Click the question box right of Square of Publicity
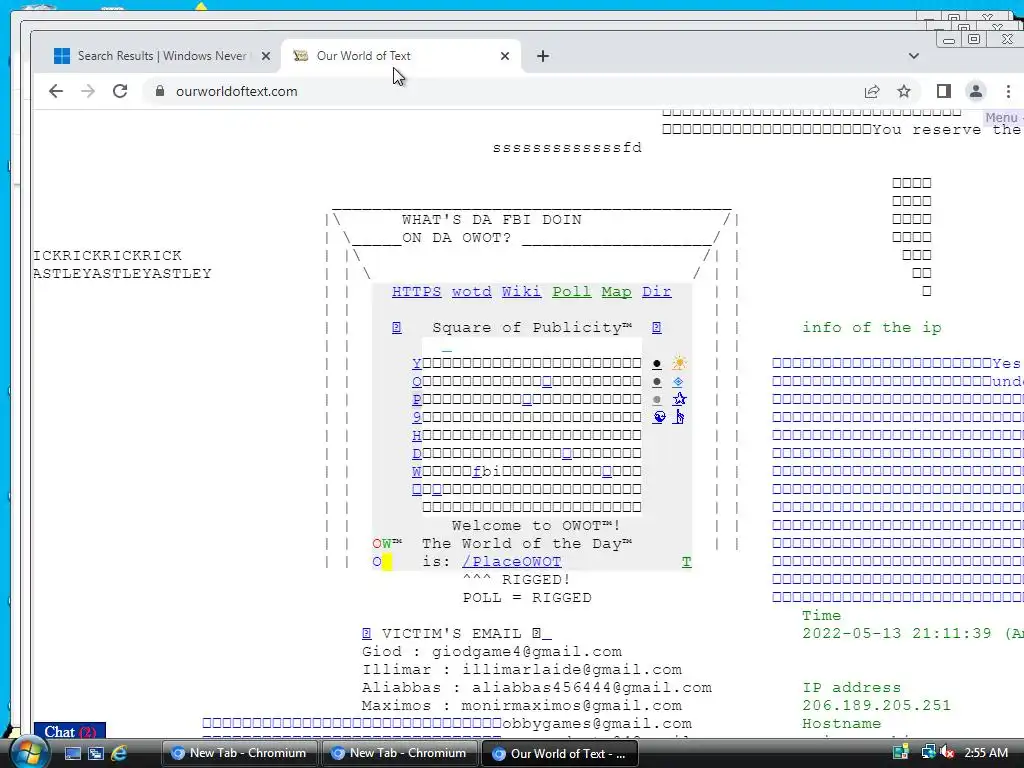The width and height of the screenshot is (1024, 768). tap(656, 327)
